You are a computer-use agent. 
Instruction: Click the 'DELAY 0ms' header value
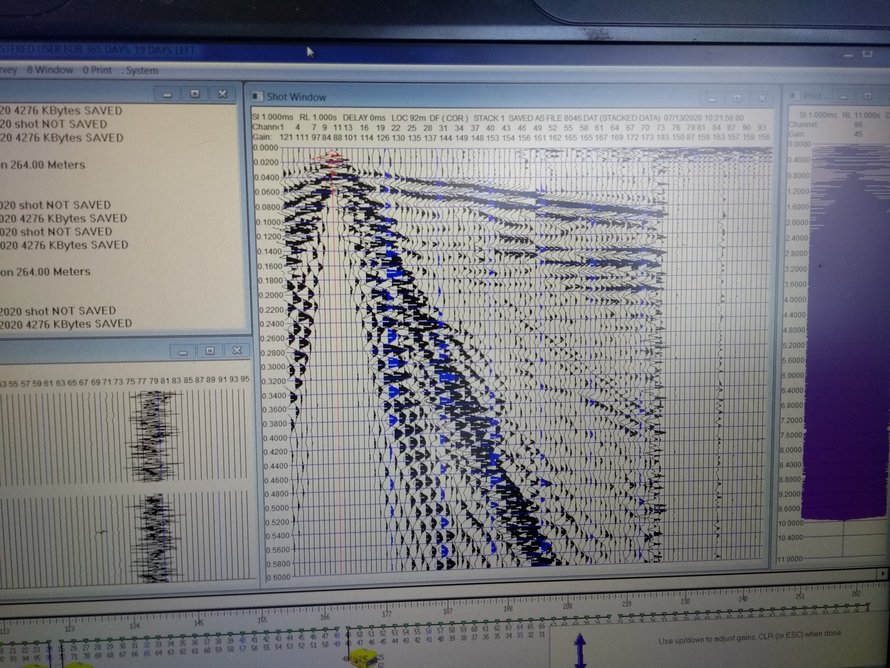coord(364,117)
